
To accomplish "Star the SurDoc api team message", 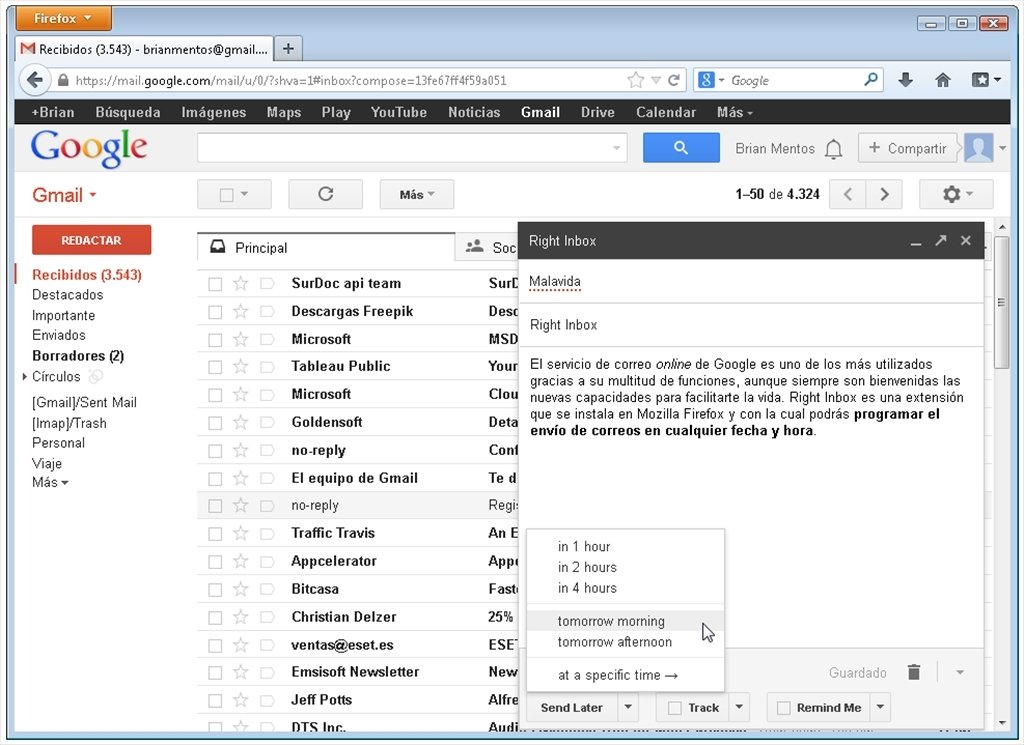I will pos(240,283).
